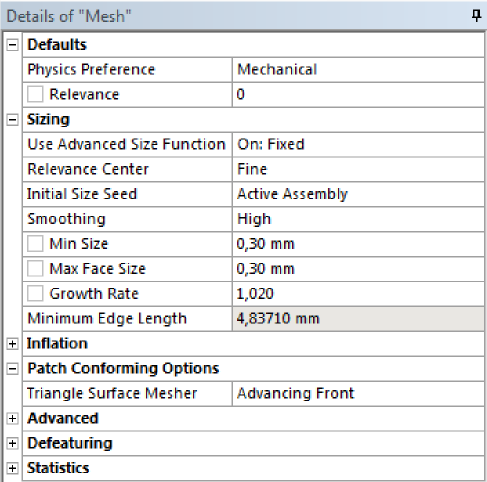This screenshot has height=482, width=487.
Task: Choose Triangle Surface Mesher Advancing Front value
Action: (358, 393)
